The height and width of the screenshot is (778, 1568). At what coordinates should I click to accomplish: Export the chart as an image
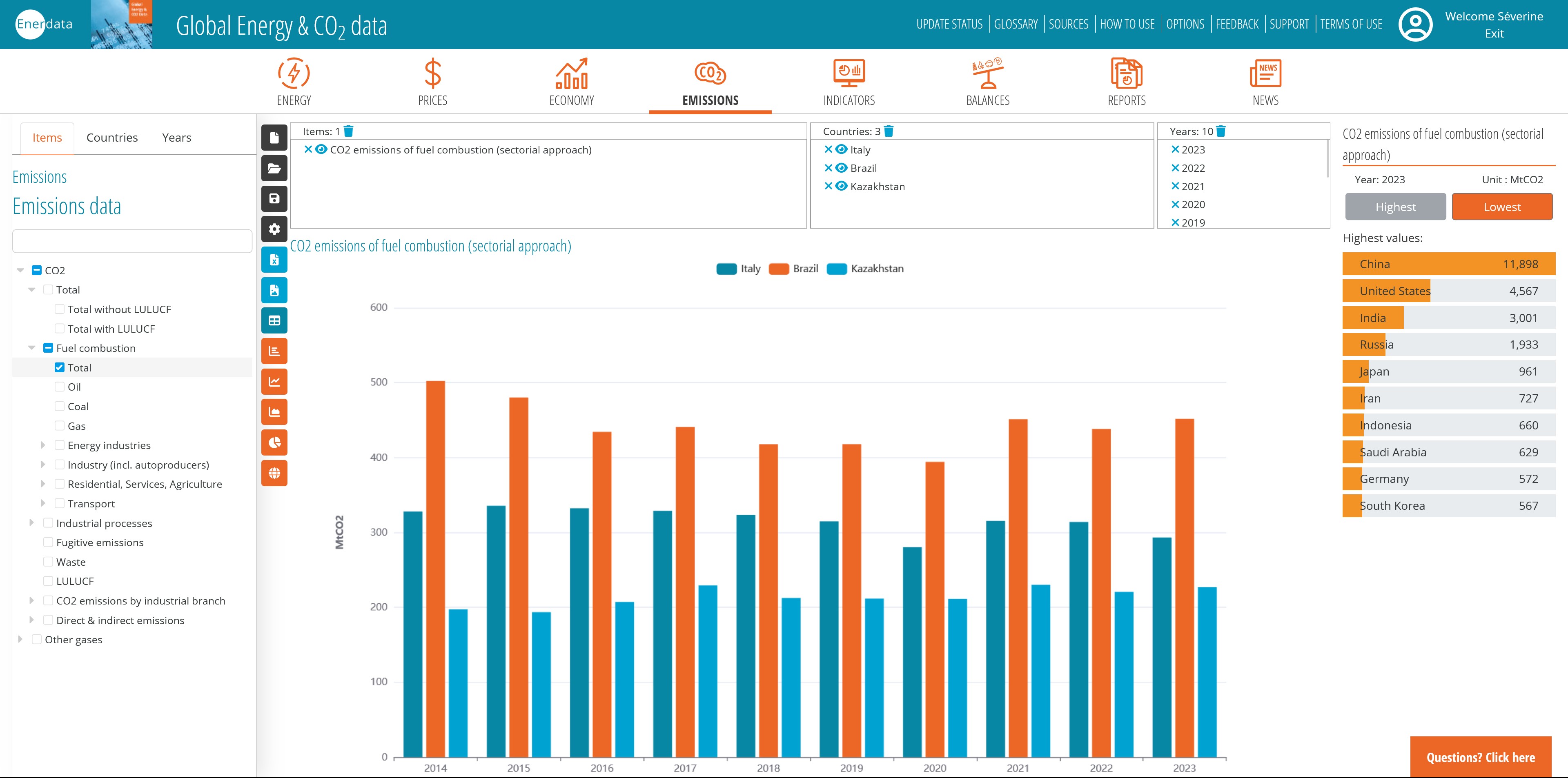click(274, 290)
